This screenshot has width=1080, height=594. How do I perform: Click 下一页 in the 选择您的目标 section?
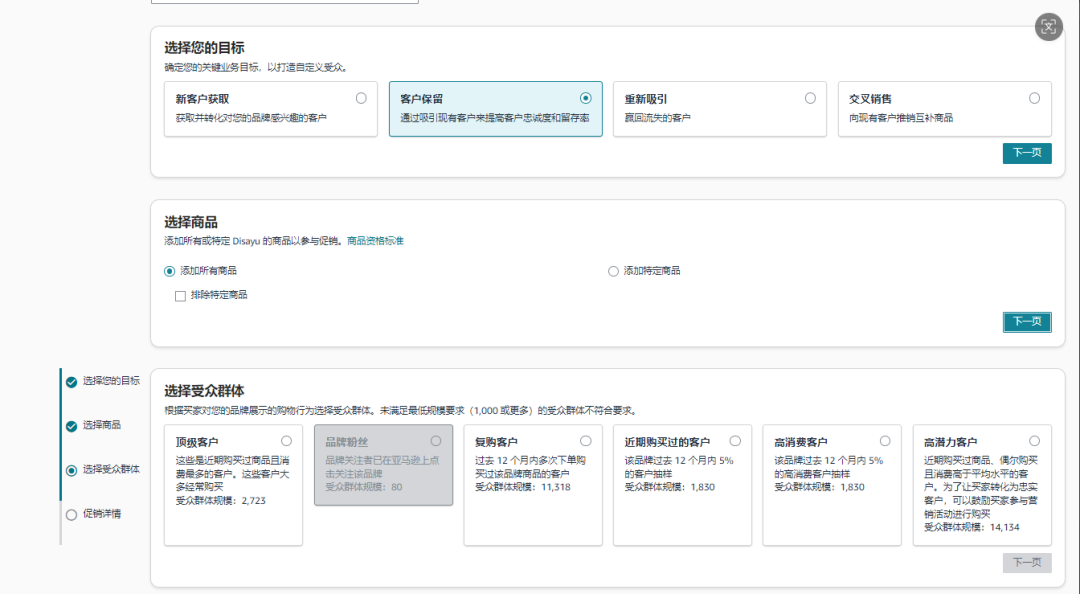tap(1027, 153)
